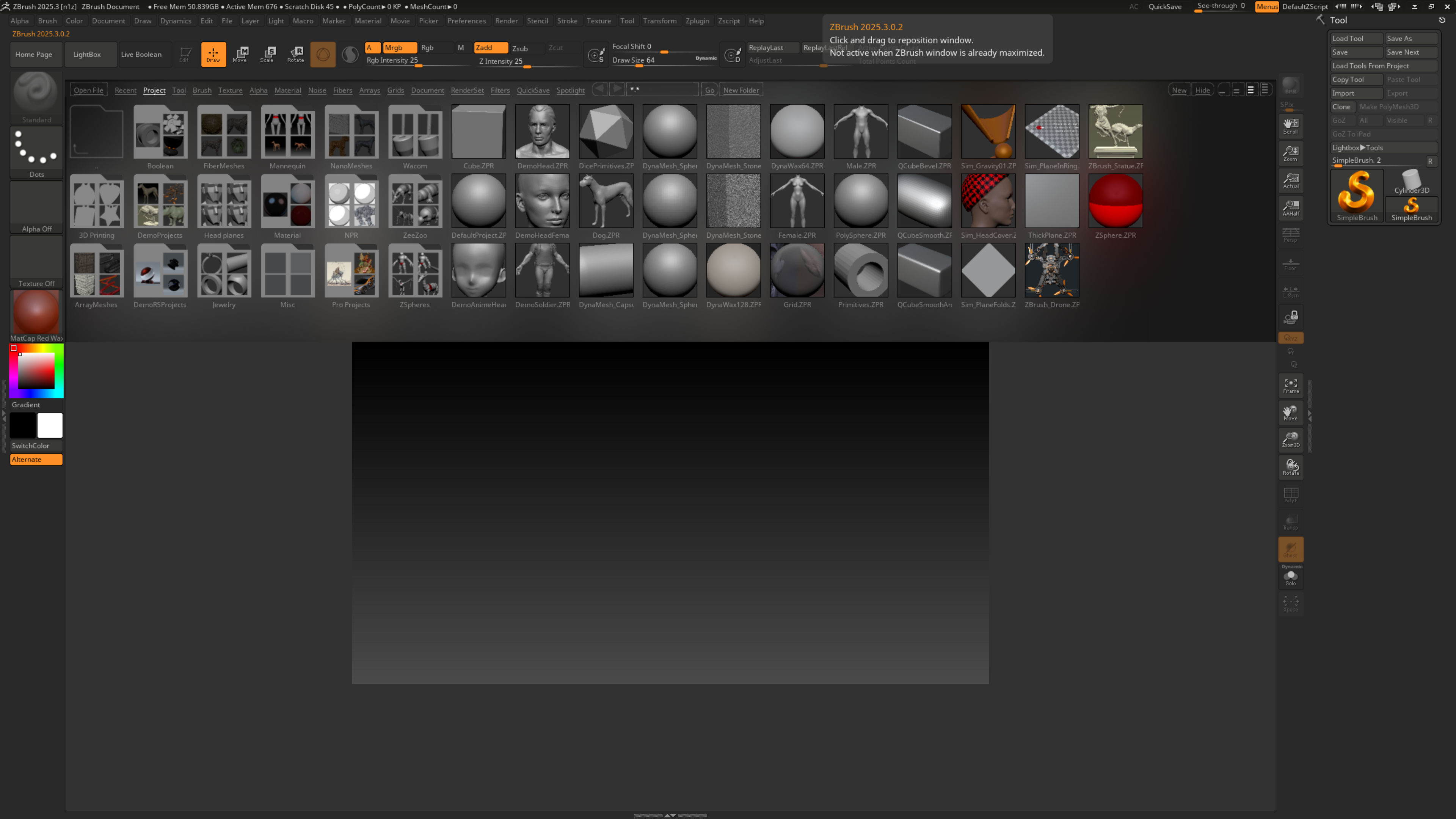1456x819 pixels.
Task: Switch to the Brush tab in LightBox
Action: click(x=202, y=90)
